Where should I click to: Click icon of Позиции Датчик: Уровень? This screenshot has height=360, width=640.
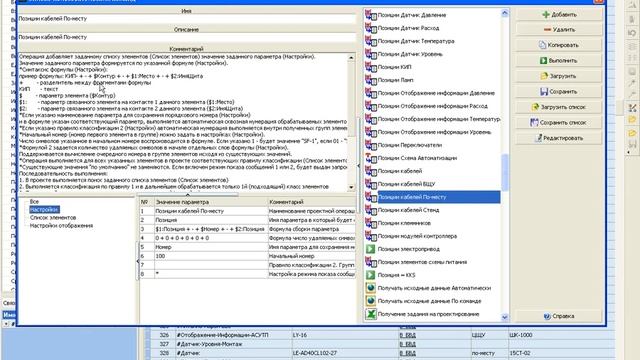[x=371, y=54]
